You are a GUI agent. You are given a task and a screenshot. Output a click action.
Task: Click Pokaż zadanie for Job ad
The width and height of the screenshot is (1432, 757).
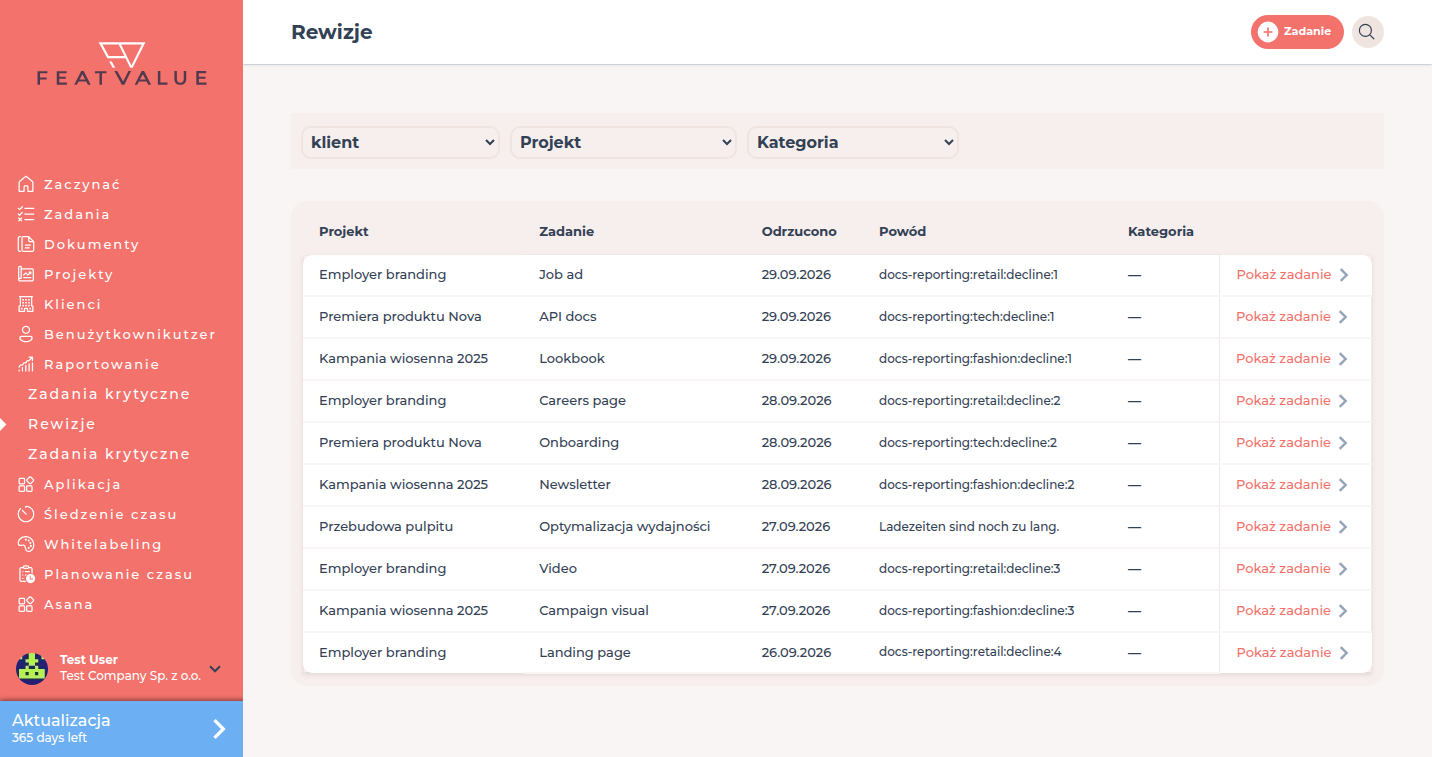click(1292, 275)
